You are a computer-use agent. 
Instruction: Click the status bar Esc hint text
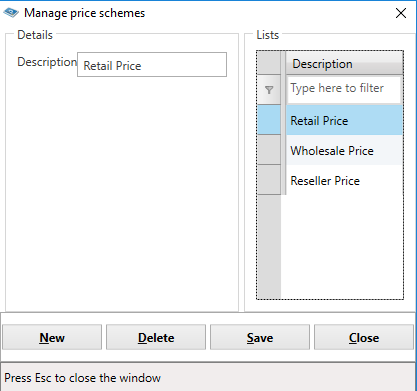[82, 378]
